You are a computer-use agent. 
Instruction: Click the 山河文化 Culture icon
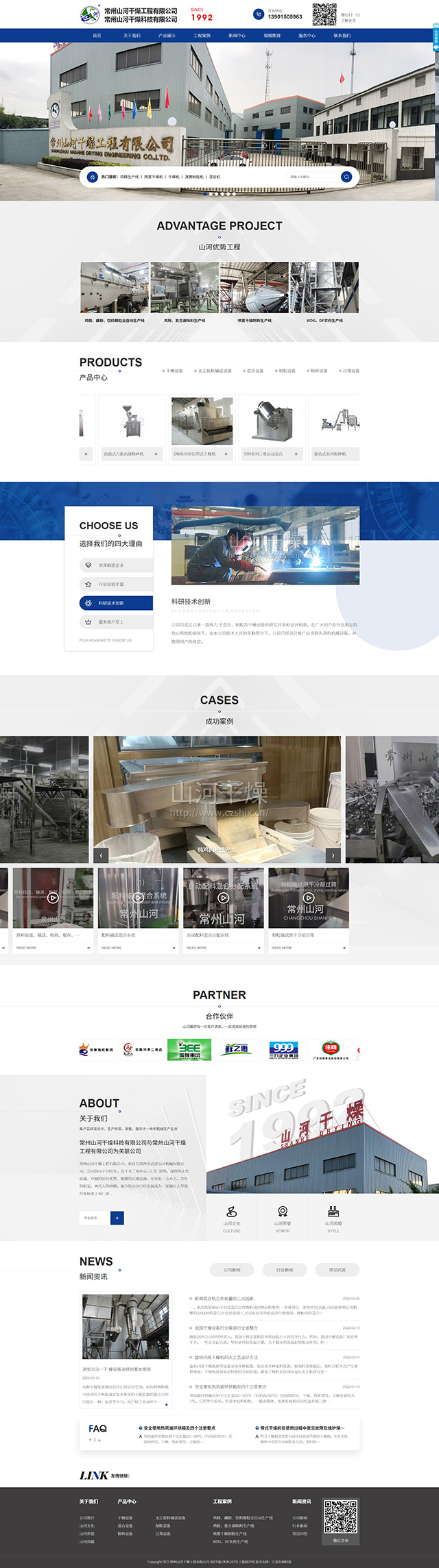[x=232, y=1212]
